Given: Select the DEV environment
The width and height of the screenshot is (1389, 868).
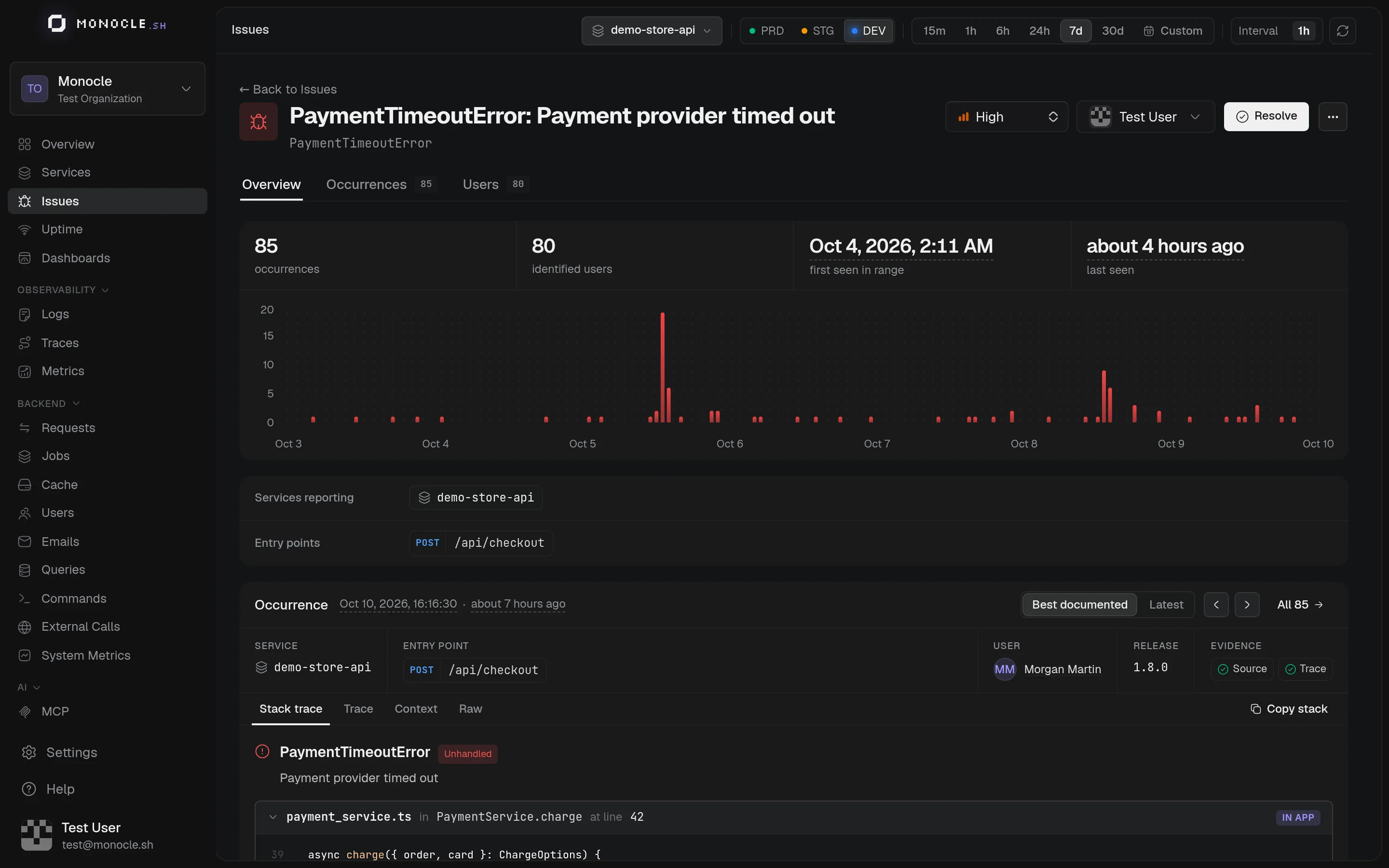Looking at the screenshot, I should pyautogui.click(x=869, y=30).
